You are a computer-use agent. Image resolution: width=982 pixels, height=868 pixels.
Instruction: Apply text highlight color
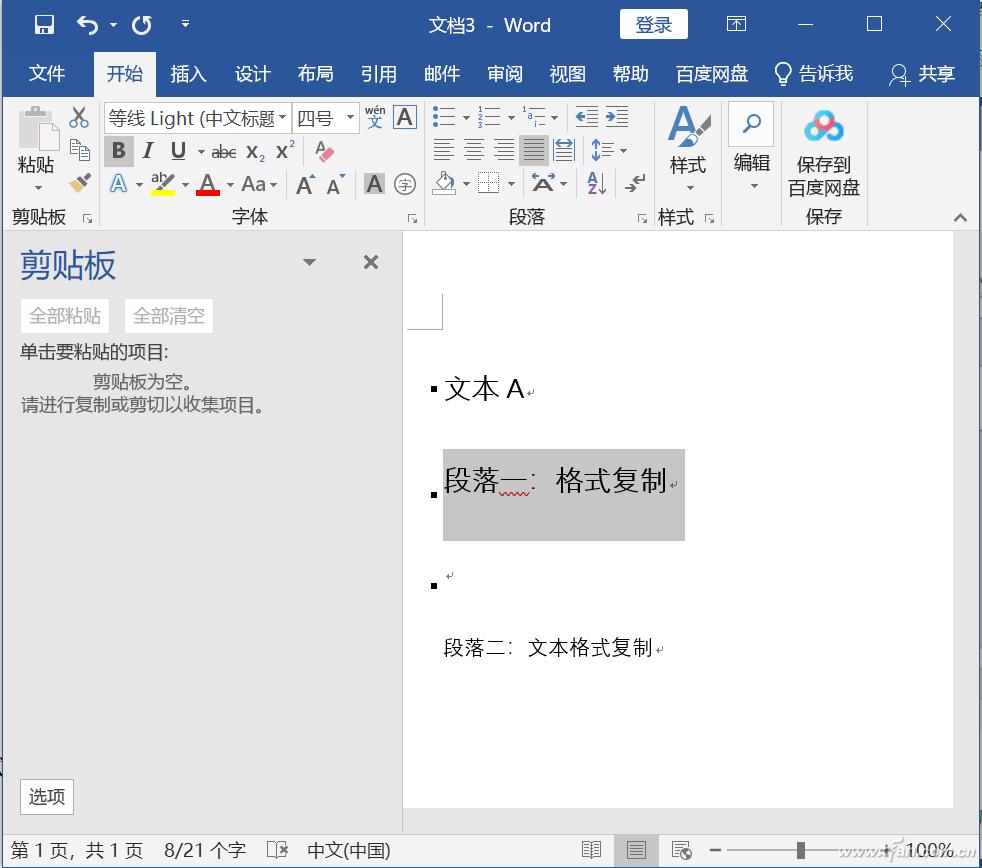[x=161, y=182]
